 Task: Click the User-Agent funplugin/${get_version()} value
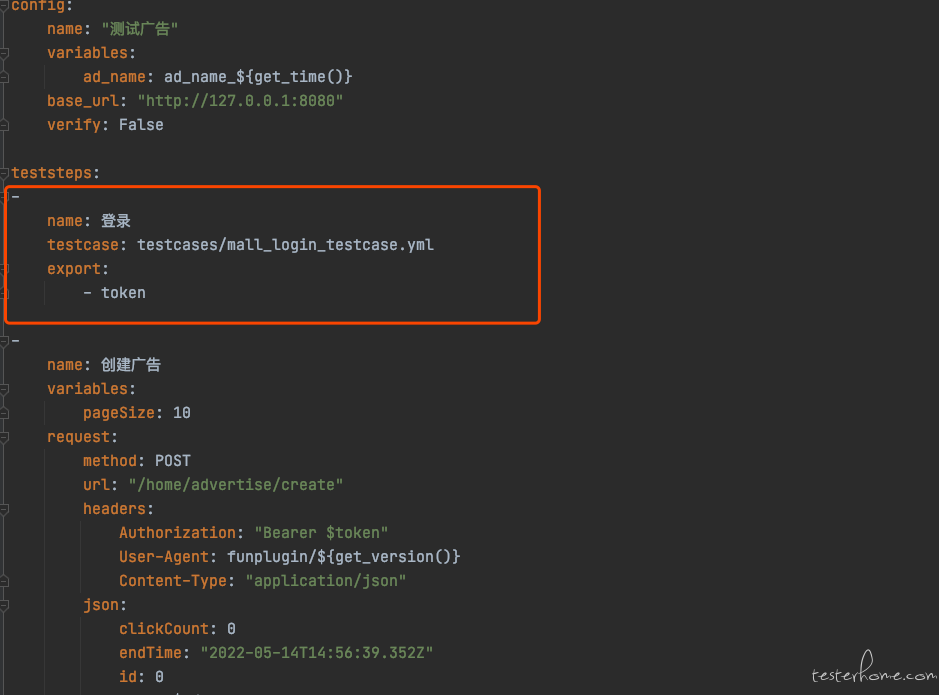[344, 556]
